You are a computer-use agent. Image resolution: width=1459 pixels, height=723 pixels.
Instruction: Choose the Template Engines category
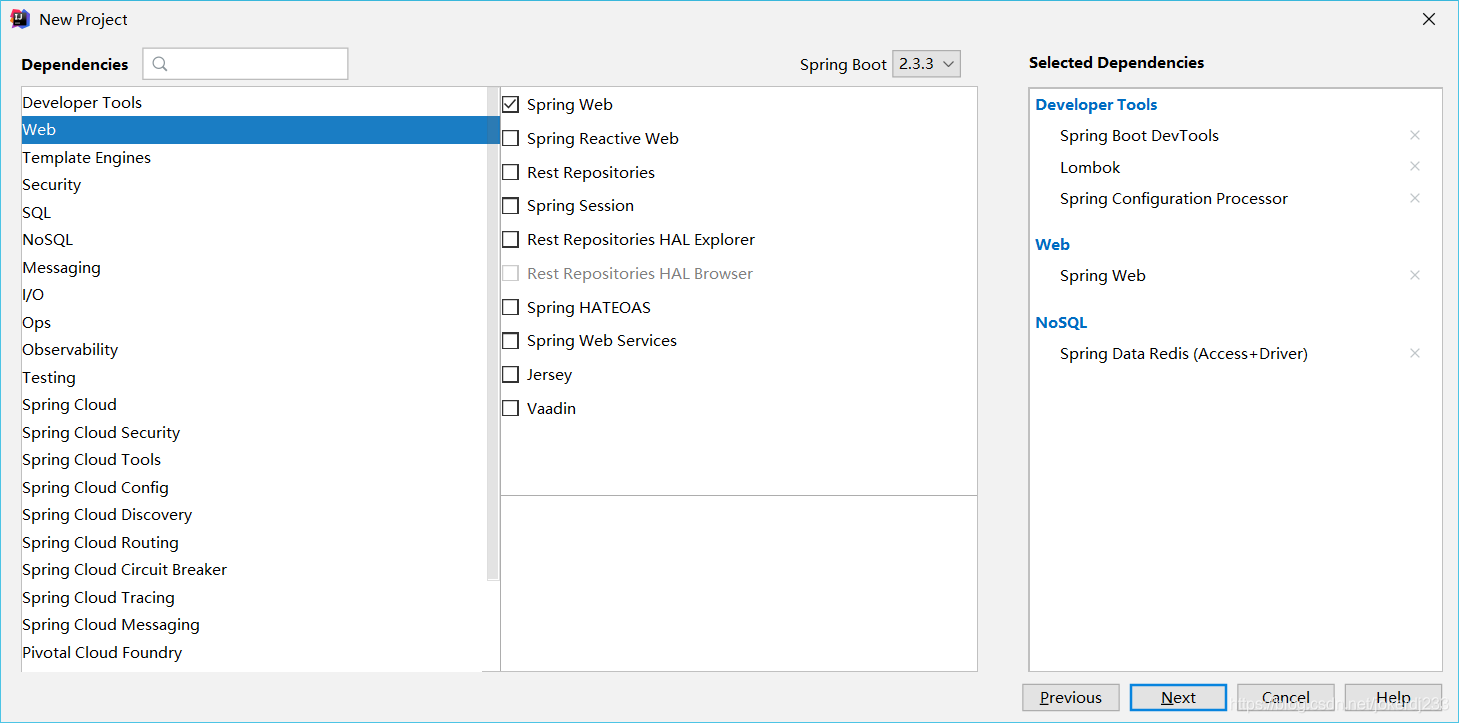click(87, 158)
